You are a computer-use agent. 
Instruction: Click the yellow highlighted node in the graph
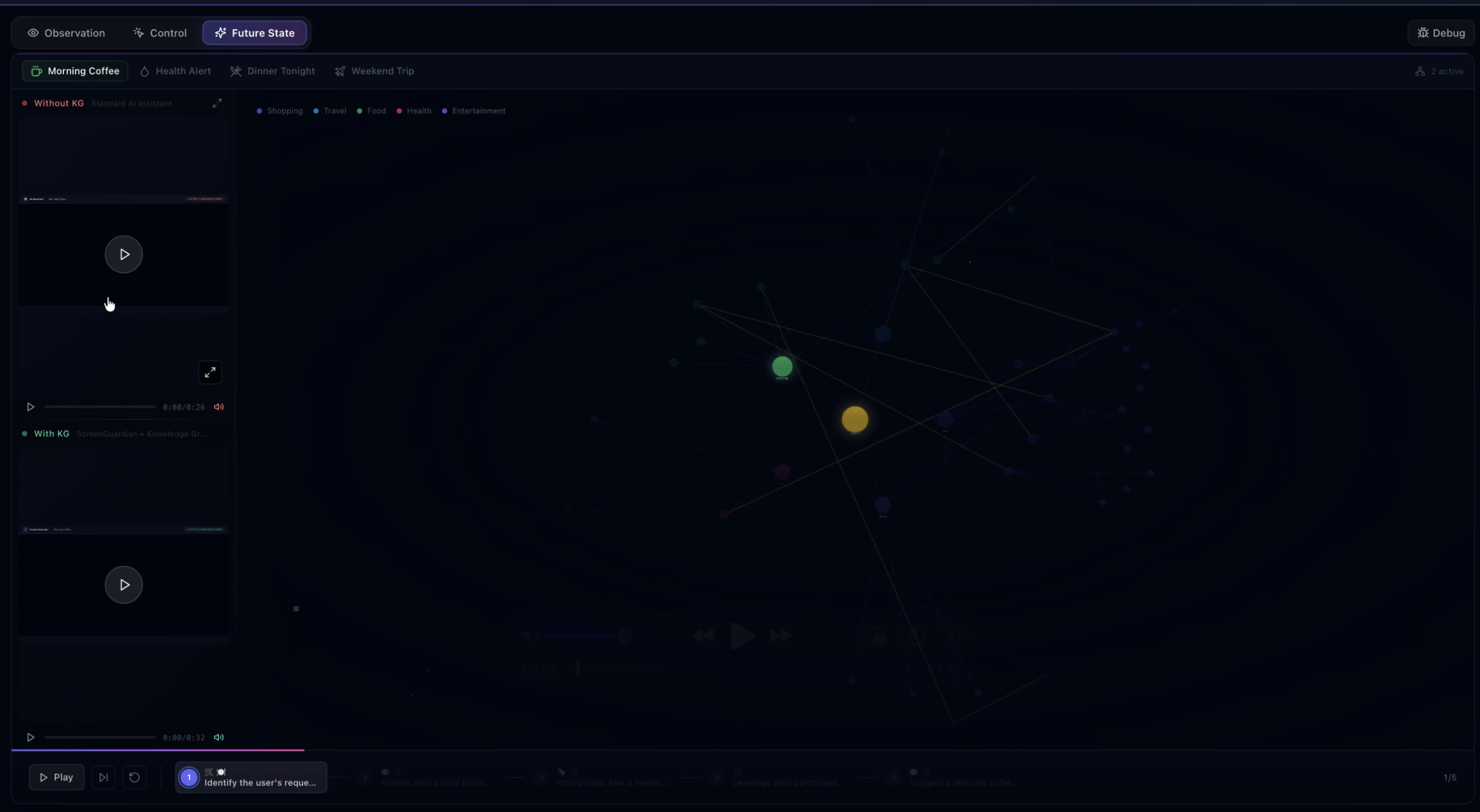pos(855,419)
